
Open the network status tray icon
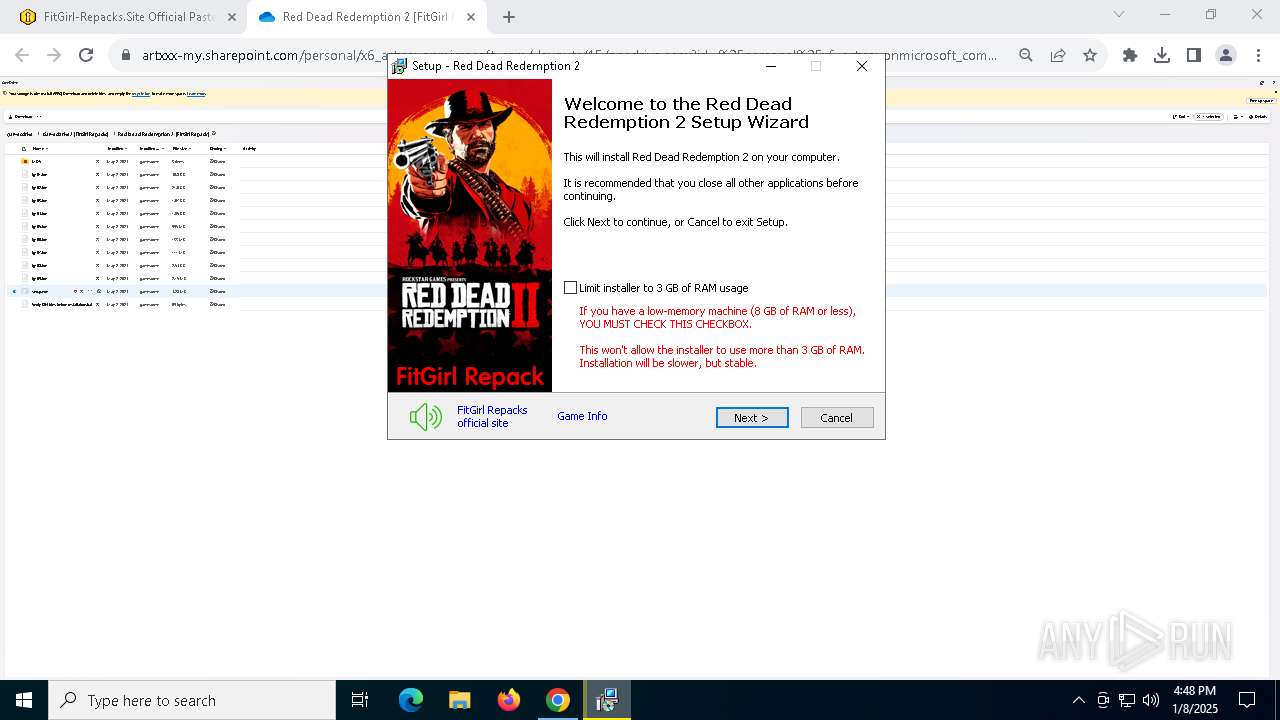point(1127,700)
